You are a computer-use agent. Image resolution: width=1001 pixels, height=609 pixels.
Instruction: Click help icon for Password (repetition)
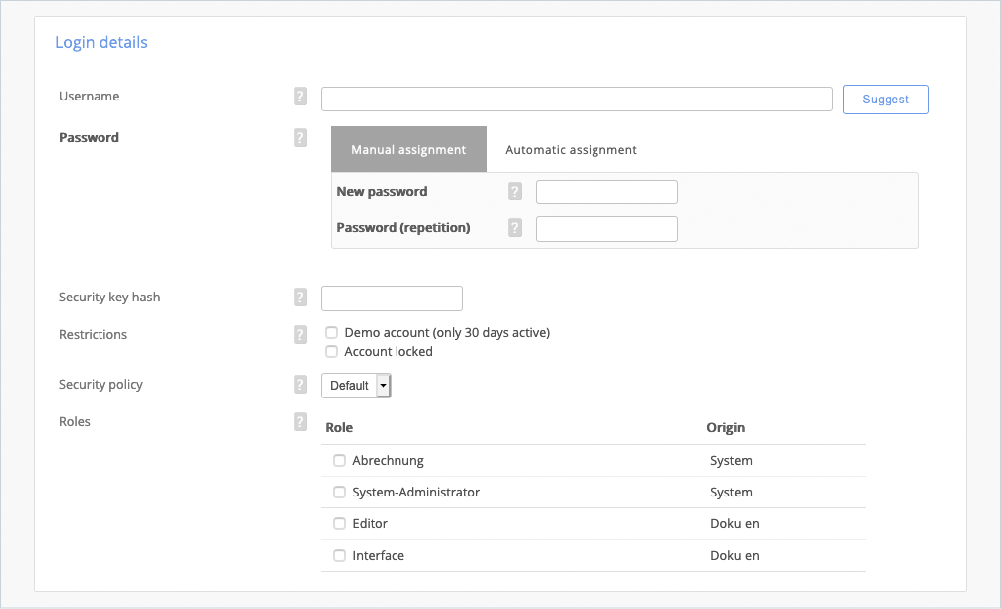click(515, 228)
